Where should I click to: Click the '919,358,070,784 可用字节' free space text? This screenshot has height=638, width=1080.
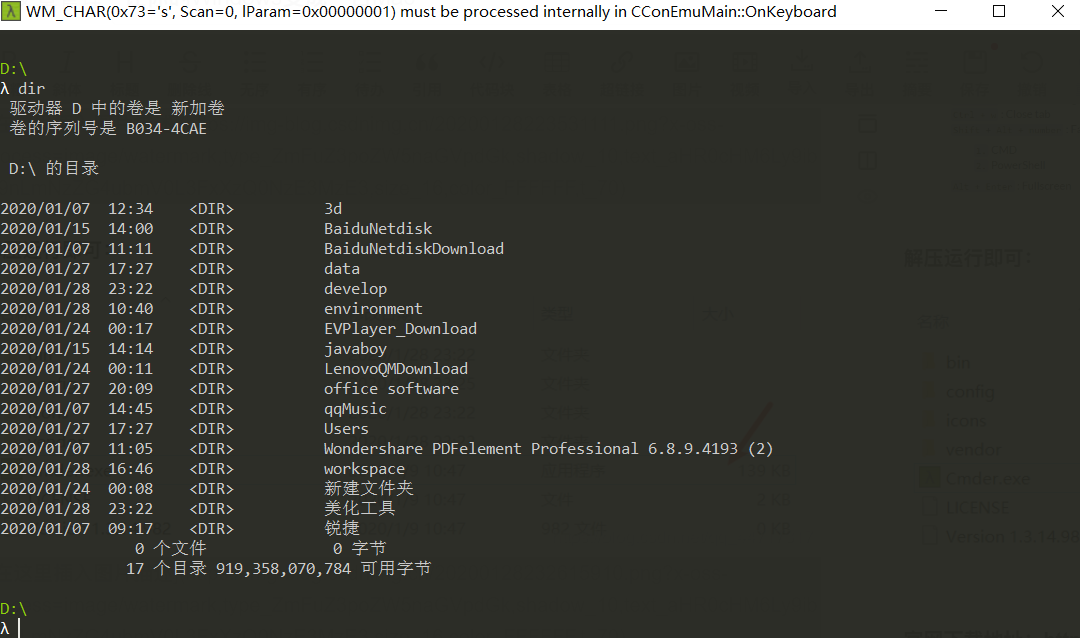pyautogui.click(x=324, y=568)
